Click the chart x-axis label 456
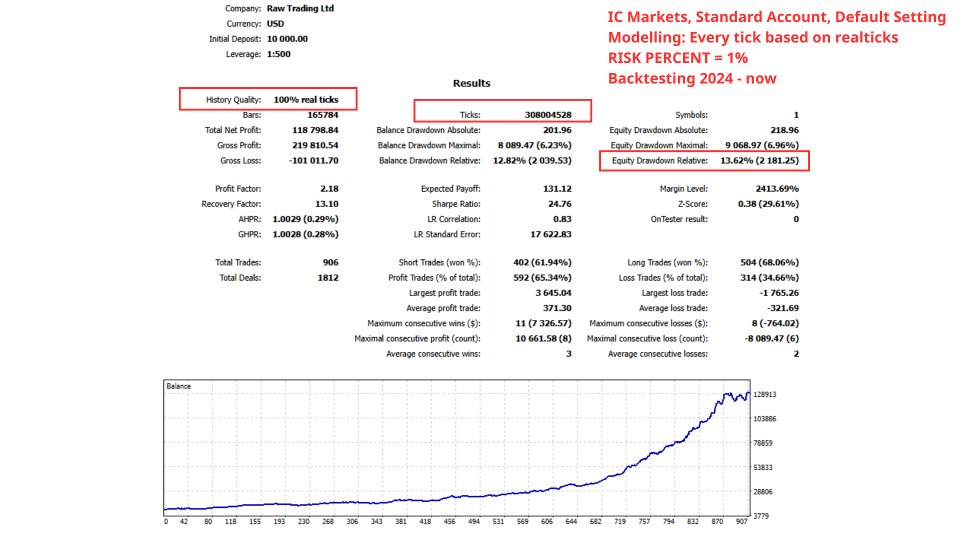960x540 pixels. pos(449,522)
